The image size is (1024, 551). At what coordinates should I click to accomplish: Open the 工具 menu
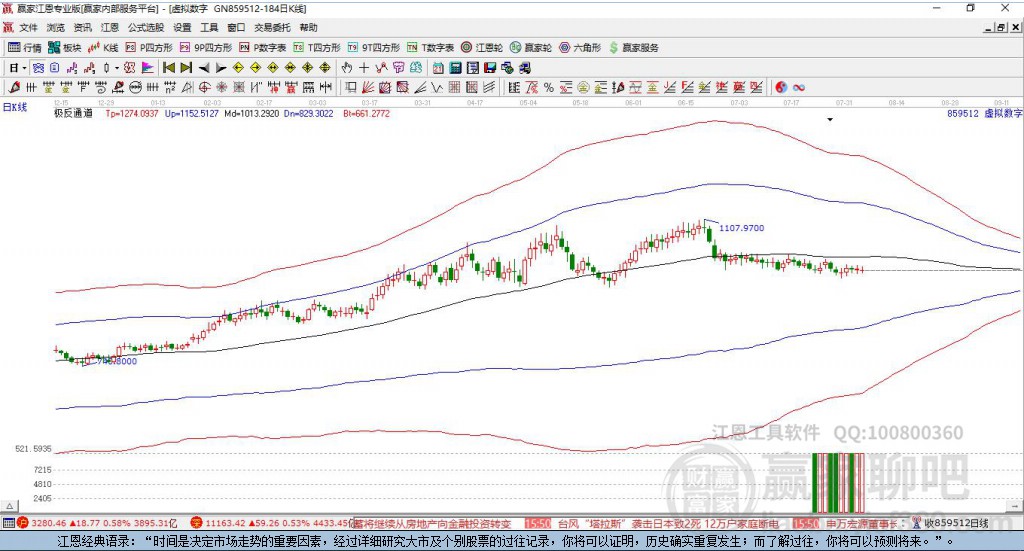click(209, 27)
